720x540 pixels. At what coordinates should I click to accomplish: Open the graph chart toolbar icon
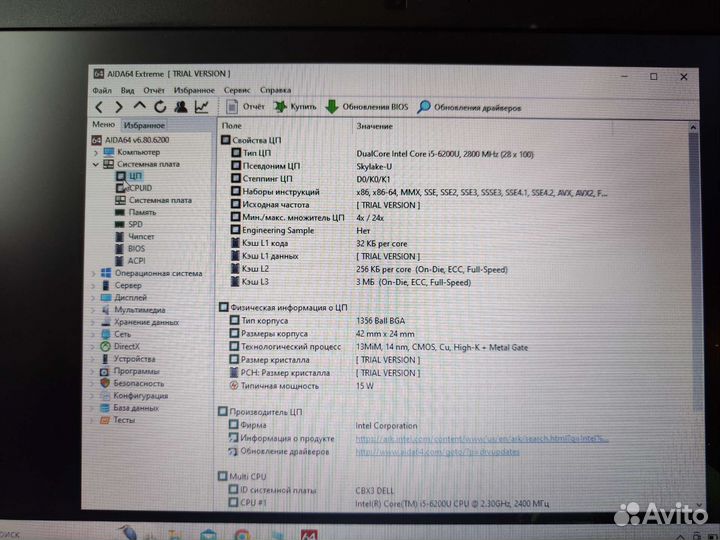tap(202, 107)
